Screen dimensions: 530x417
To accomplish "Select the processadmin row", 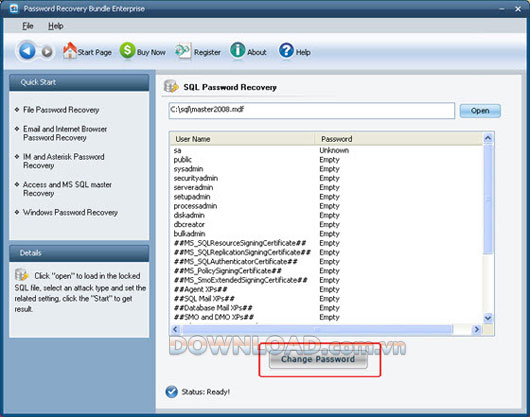I will [326, 206].
